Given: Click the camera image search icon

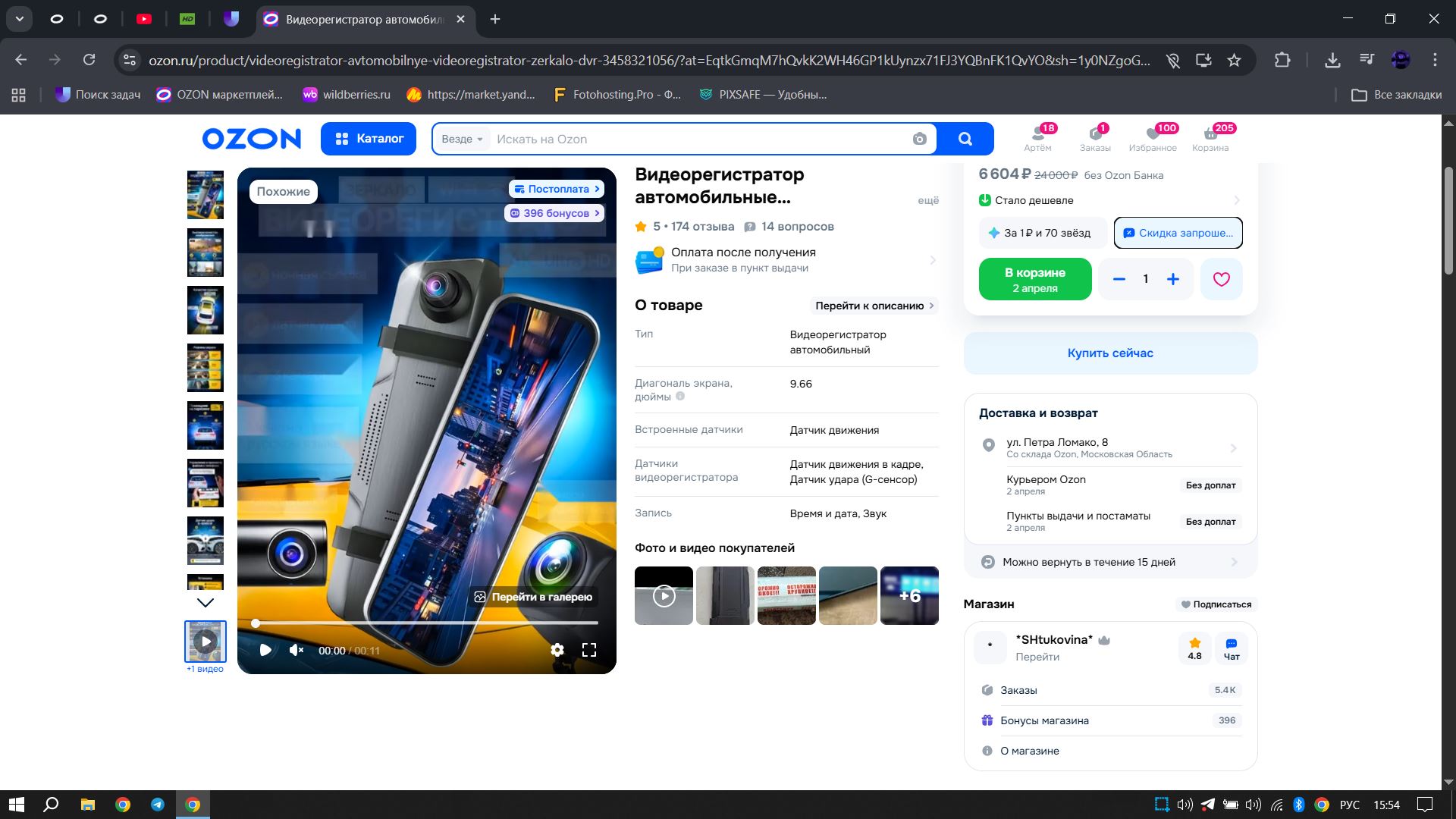Looking at the screenshot, I should pos(919,139).
